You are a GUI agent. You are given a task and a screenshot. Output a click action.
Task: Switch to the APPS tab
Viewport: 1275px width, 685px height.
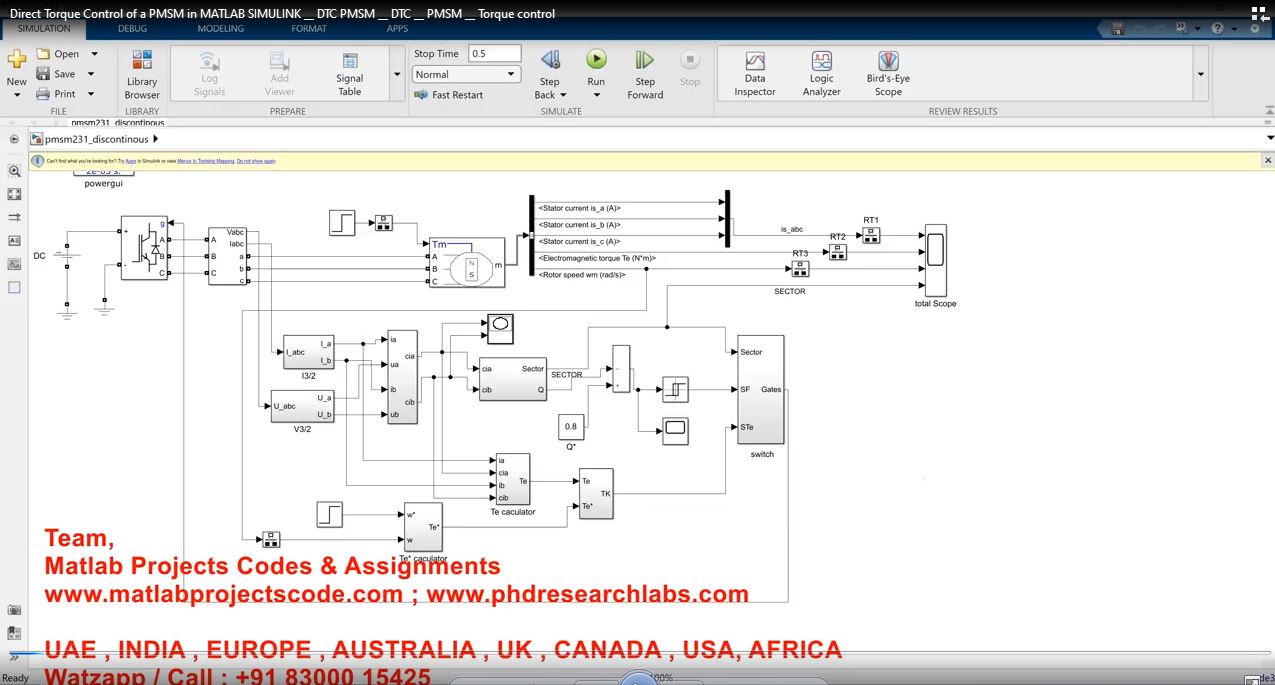pos(398,29)
